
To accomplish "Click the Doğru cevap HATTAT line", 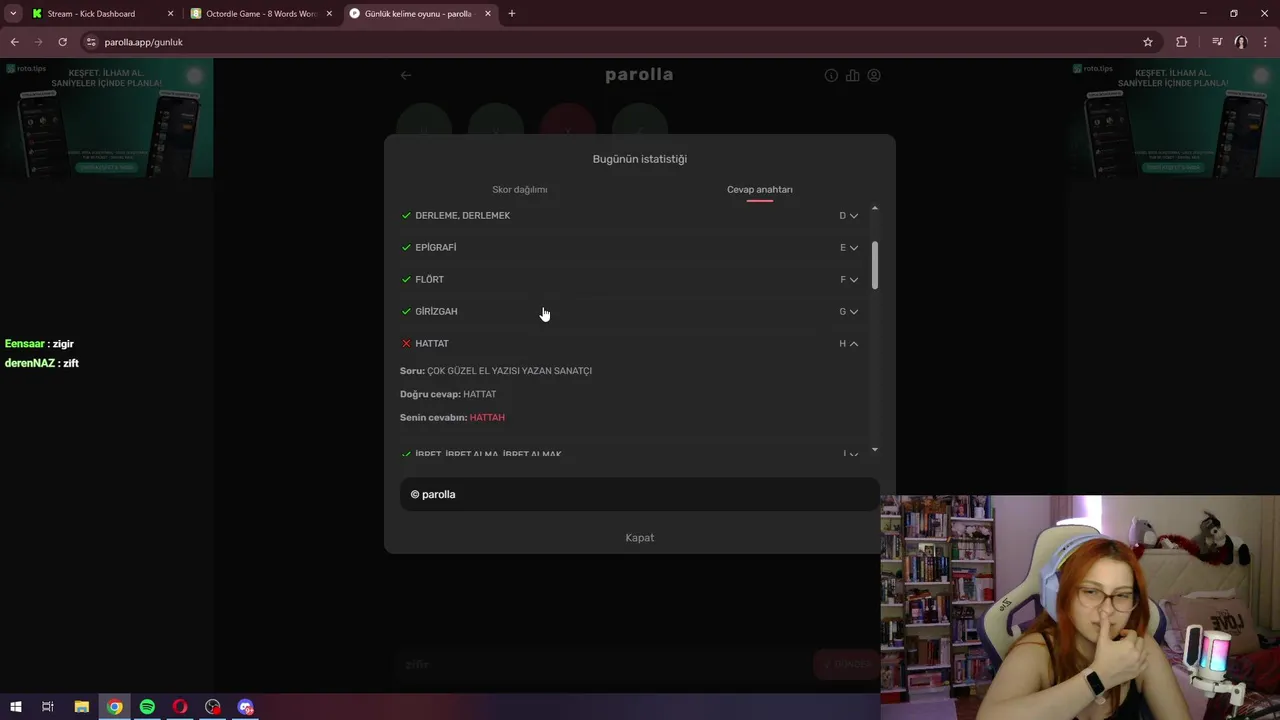I will pyautogui.click(x=448, y=394).
